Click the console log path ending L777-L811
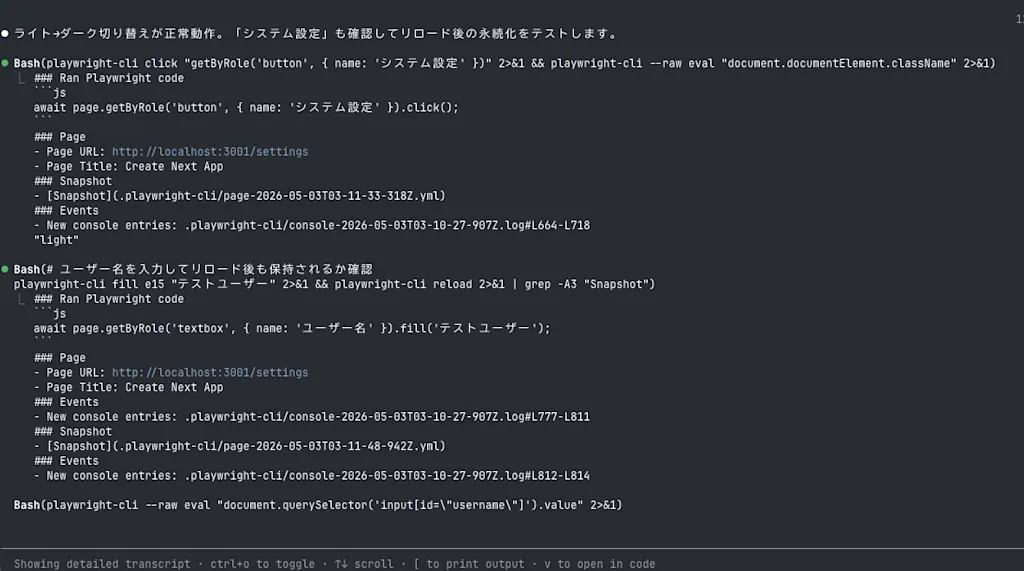The width and height of the screenshot is (1024, 571). [x=387, y=417]
